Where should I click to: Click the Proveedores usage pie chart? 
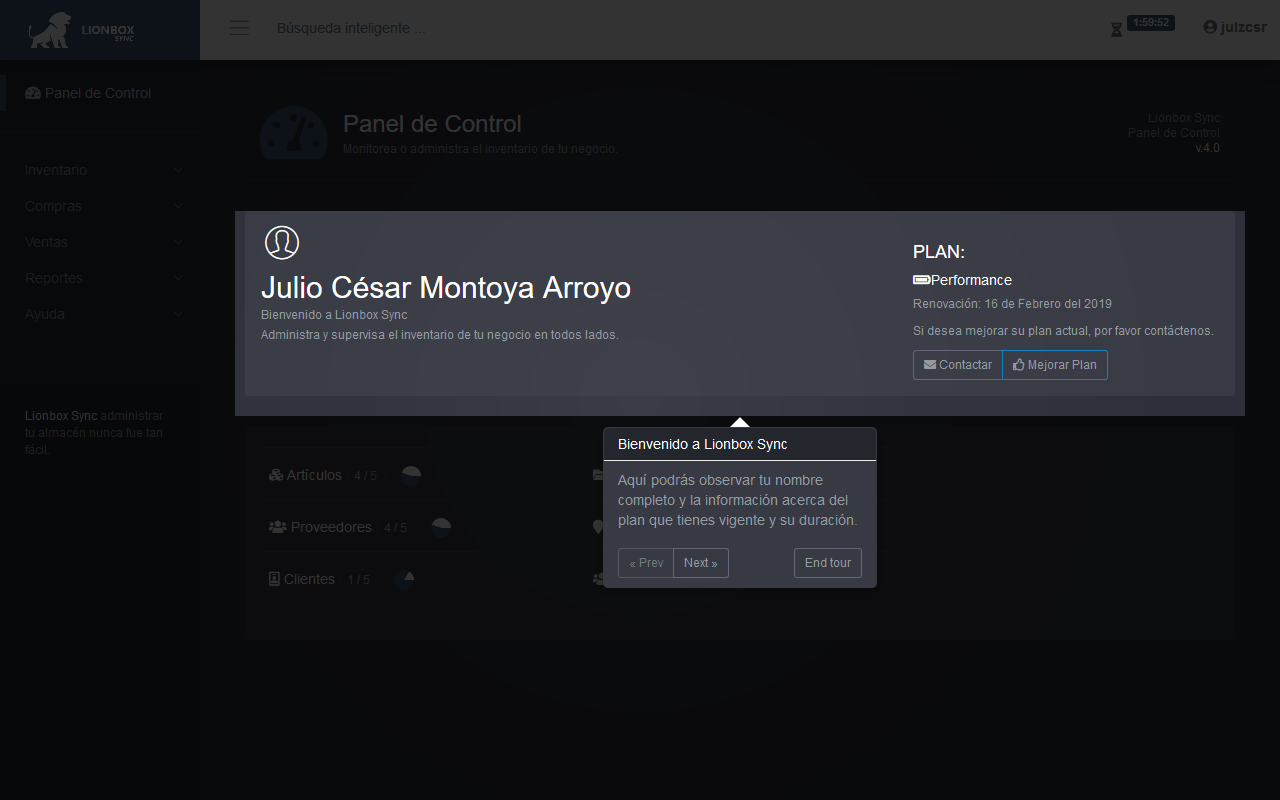441,528
